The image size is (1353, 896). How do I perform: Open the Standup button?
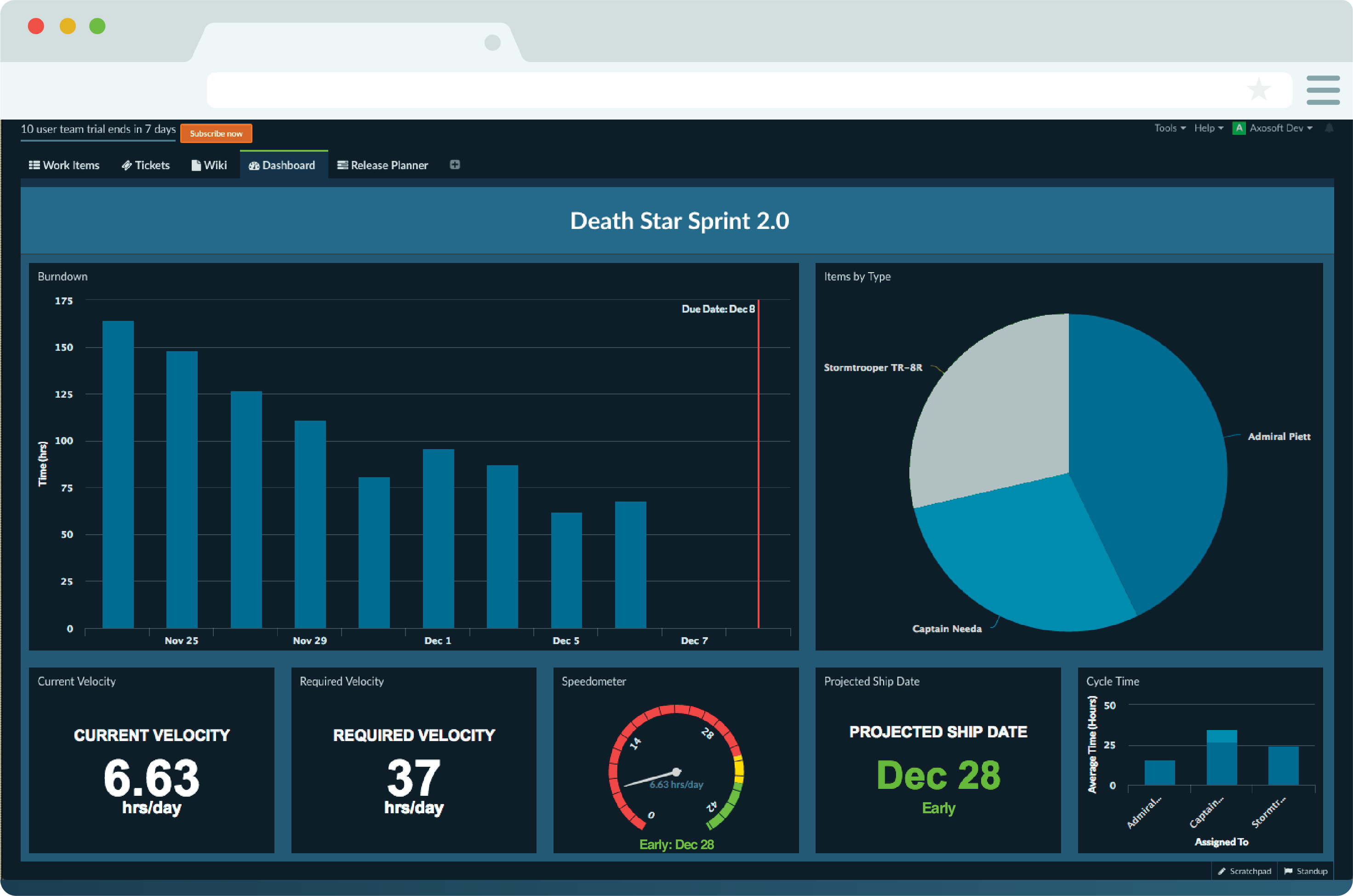click(x=1306, y=871)
